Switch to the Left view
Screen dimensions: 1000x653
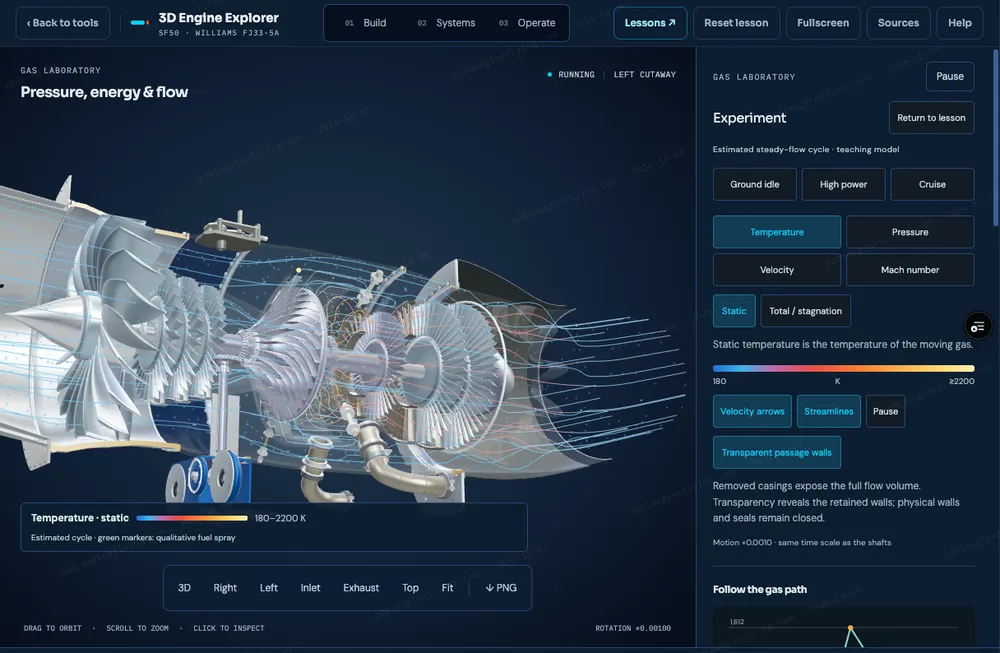click(268, 588)
